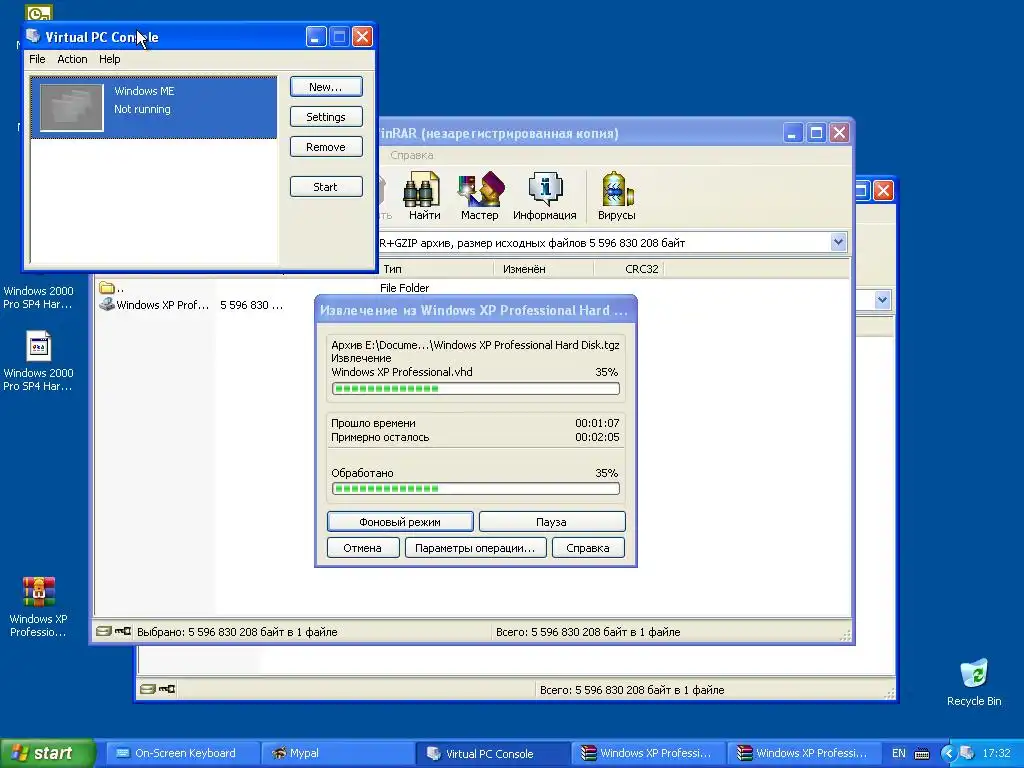The width and height of the screenshot is (1024, 768).
Task: Click the Справка button in the extraction dialog
Action: click(x=588, y=548)
